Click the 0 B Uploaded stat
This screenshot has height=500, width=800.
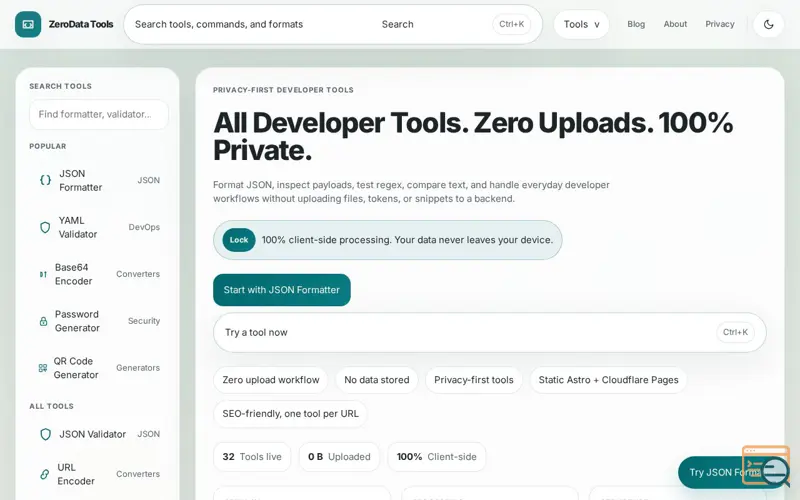tap(339, 457)
